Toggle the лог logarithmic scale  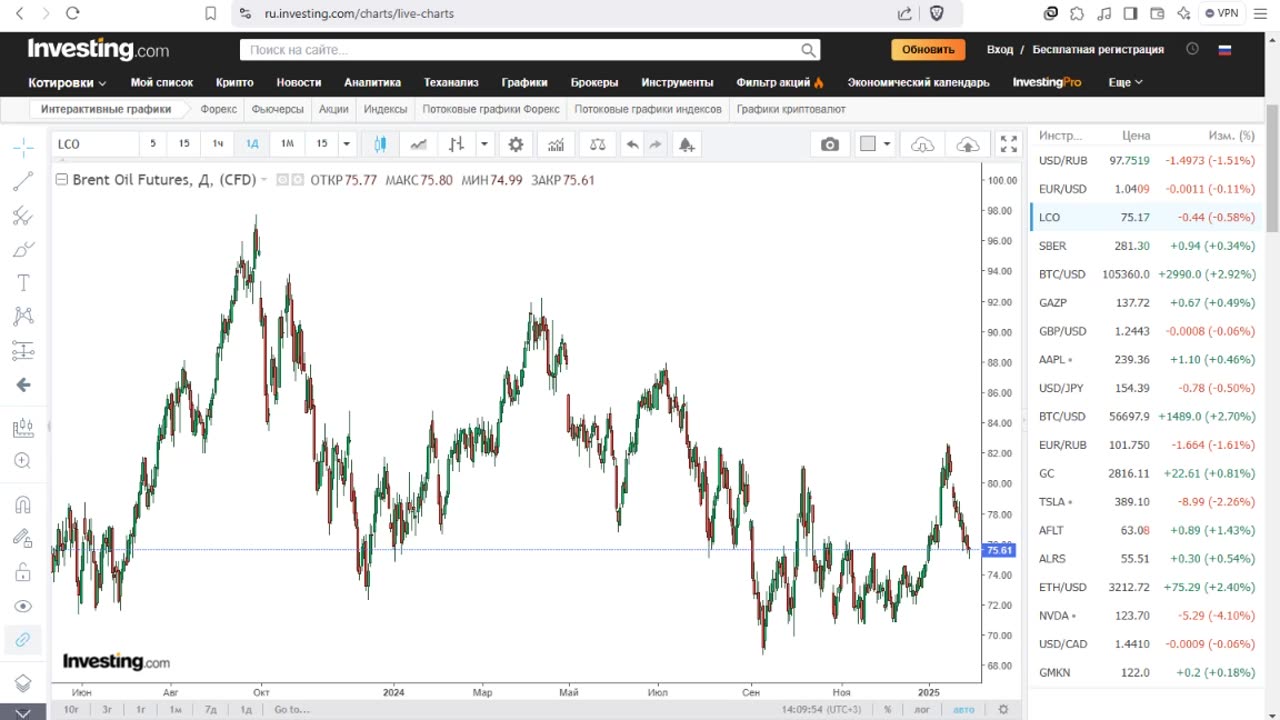pos(922,709)
